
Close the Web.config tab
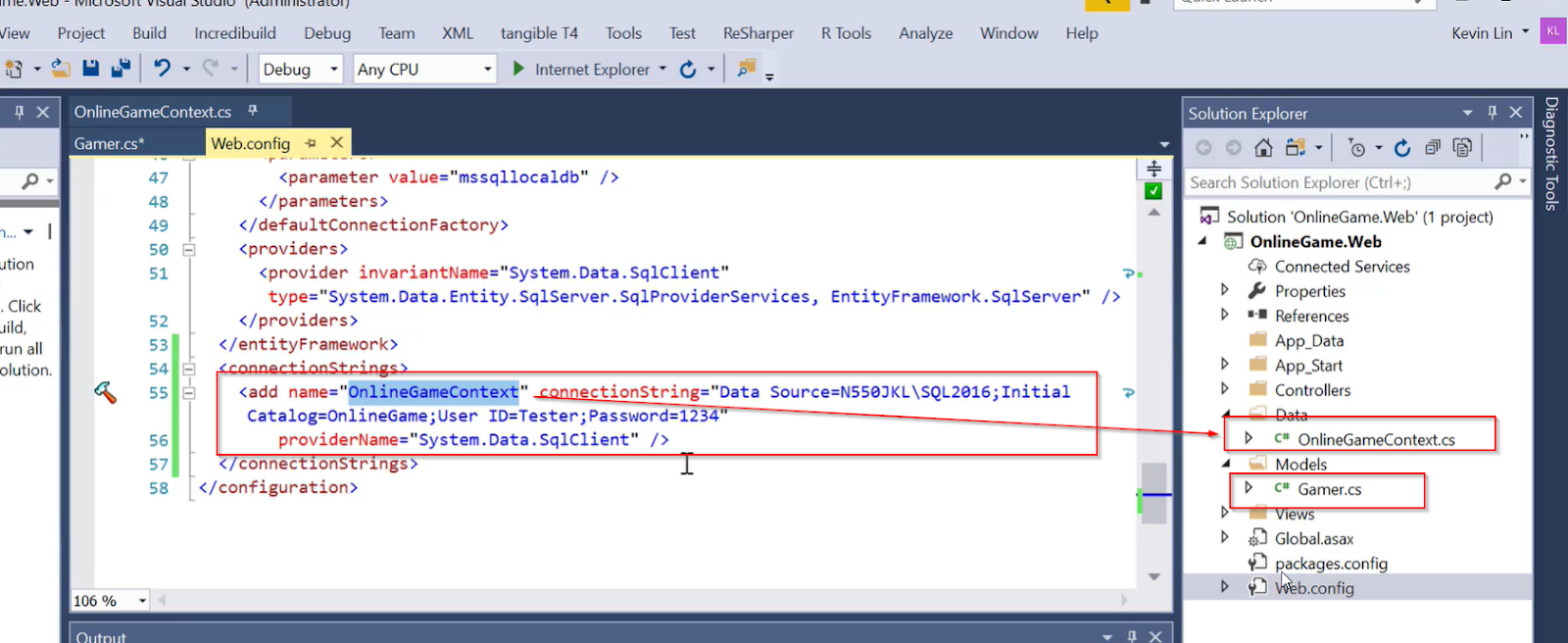[336, 142]
